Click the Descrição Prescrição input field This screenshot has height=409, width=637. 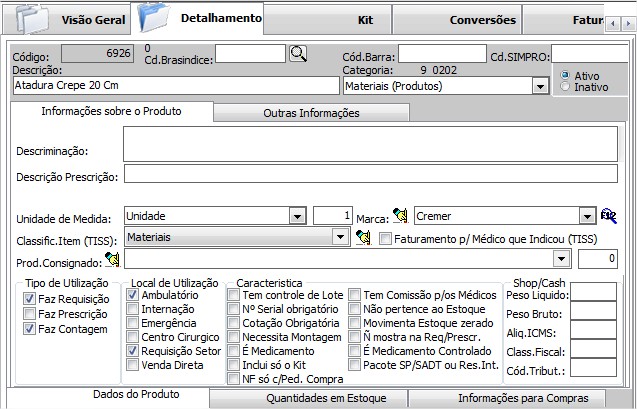click(370, 176)
